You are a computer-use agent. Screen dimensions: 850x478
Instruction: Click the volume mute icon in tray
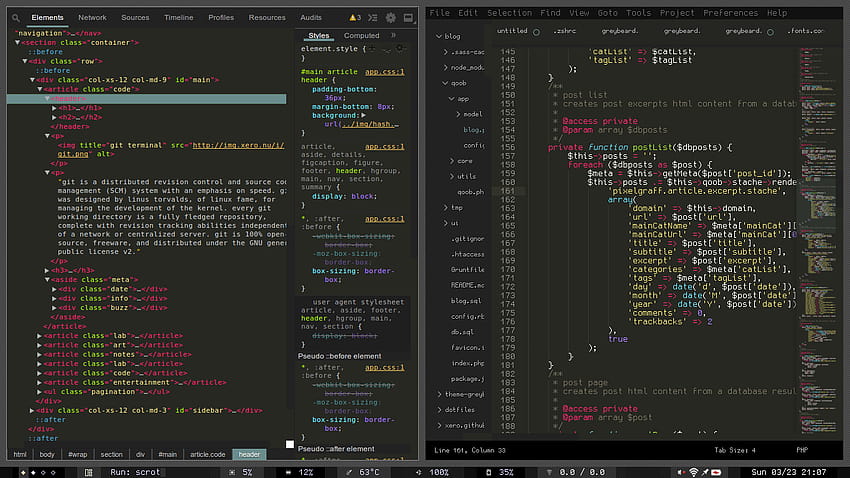[681, 473]
